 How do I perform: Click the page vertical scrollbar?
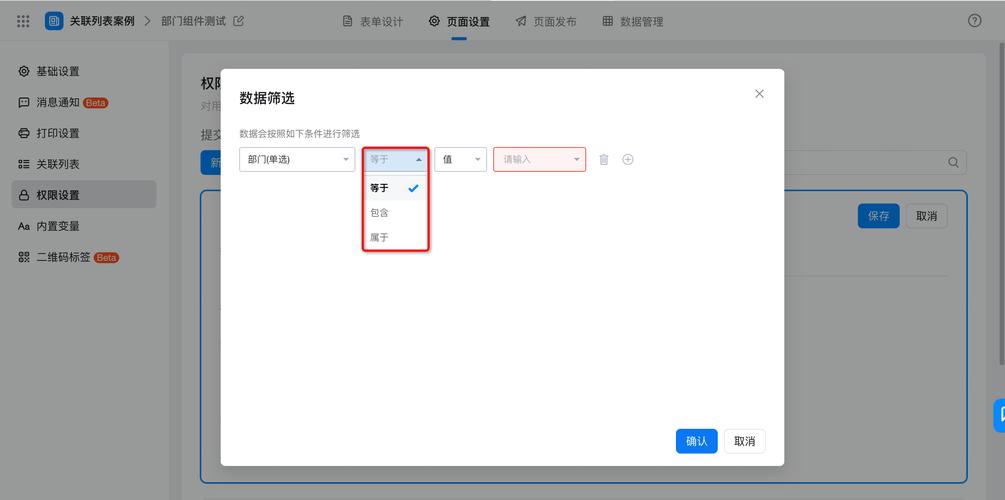1002,205
